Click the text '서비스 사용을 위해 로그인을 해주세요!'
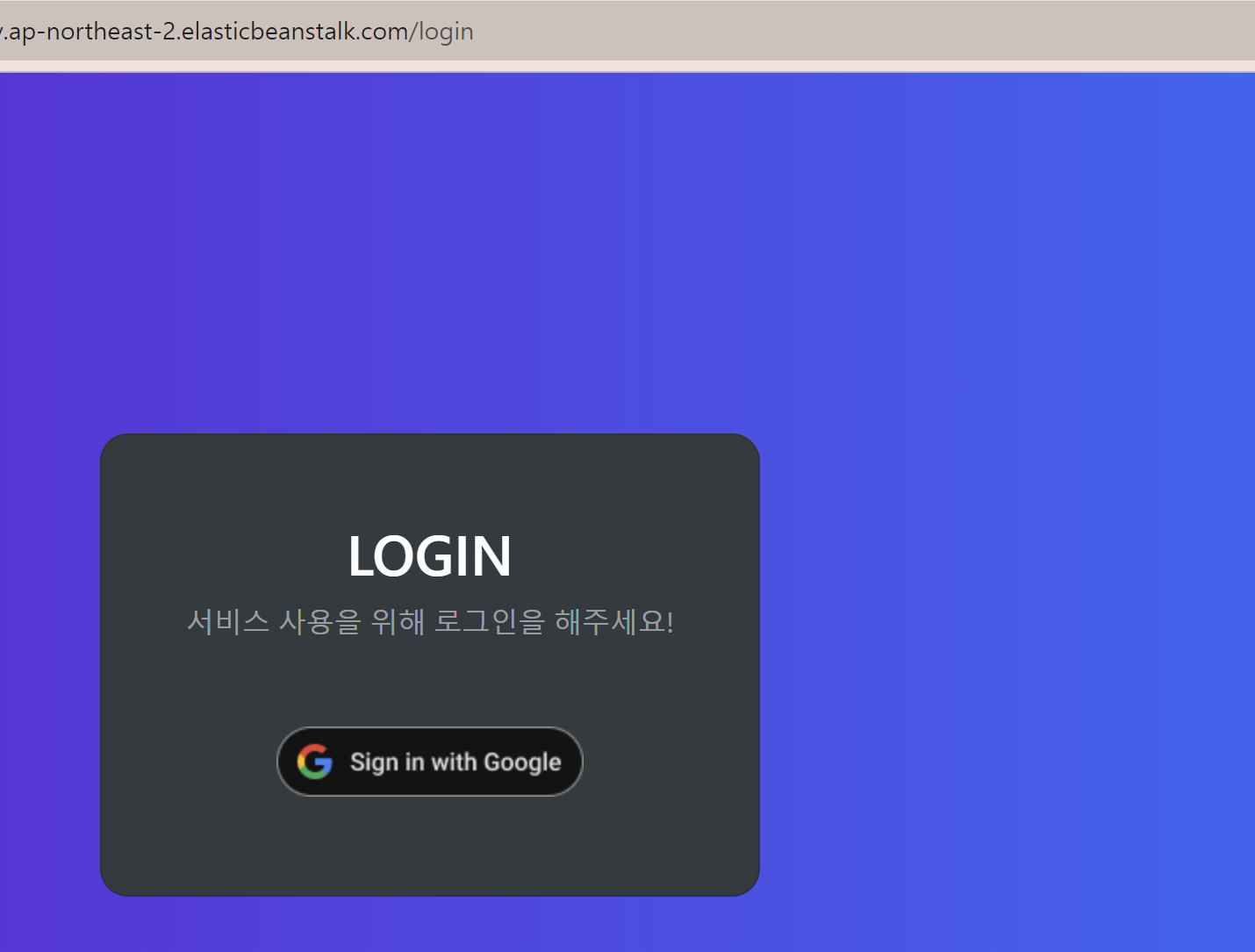The width and height of the screenshot is (1255, 952). 430,622
